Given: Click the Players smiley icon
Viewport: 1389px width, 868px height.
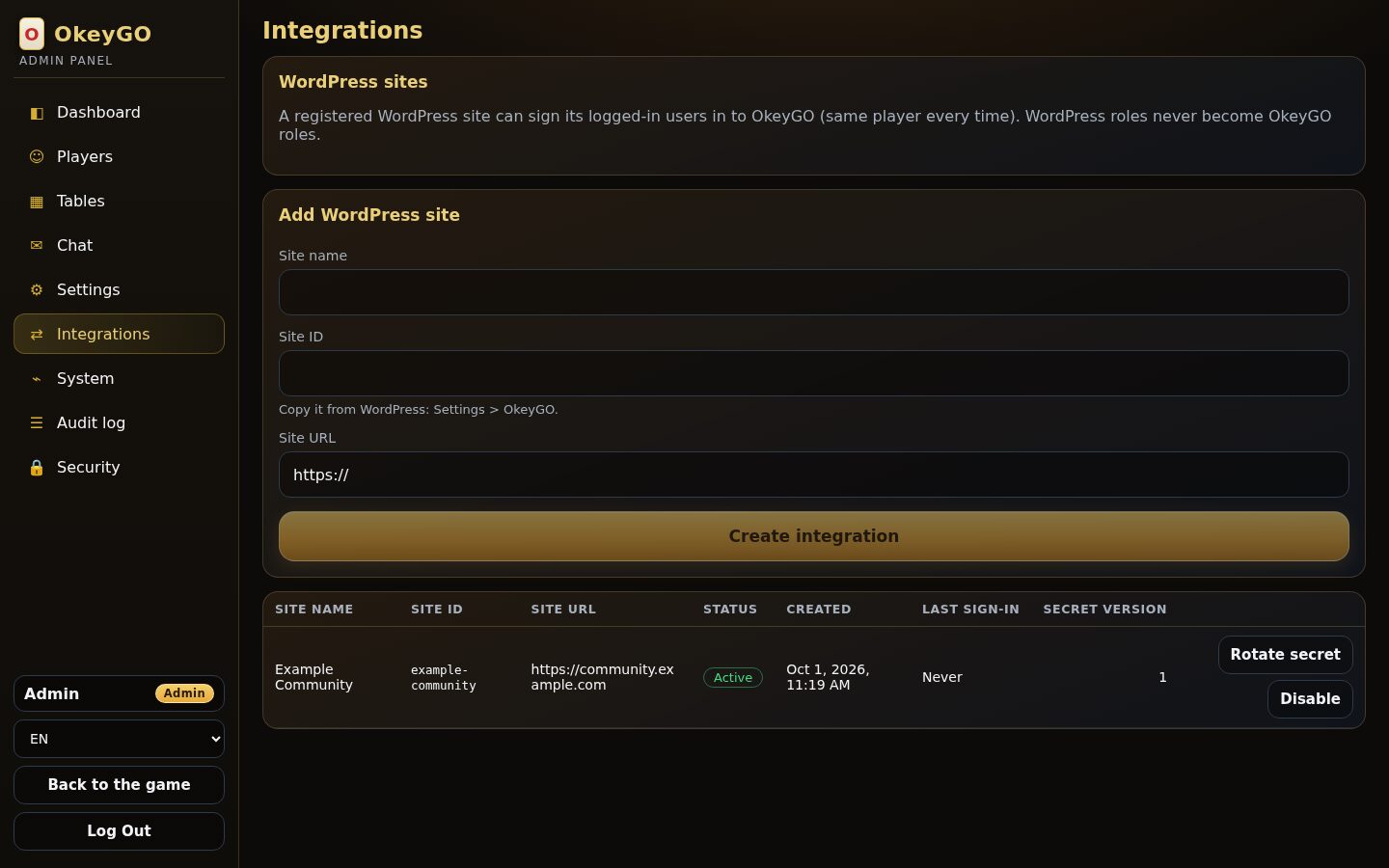Looking at the screenshot, I should coord(37,157).
